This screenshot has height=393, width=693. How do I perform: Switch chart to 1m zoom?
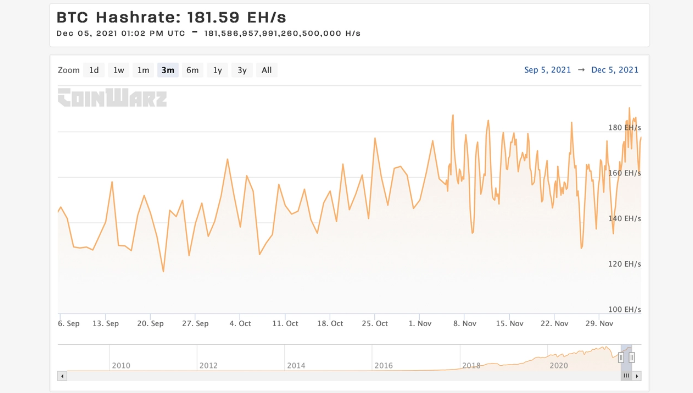pyautogui.click(x=143, y=70)
